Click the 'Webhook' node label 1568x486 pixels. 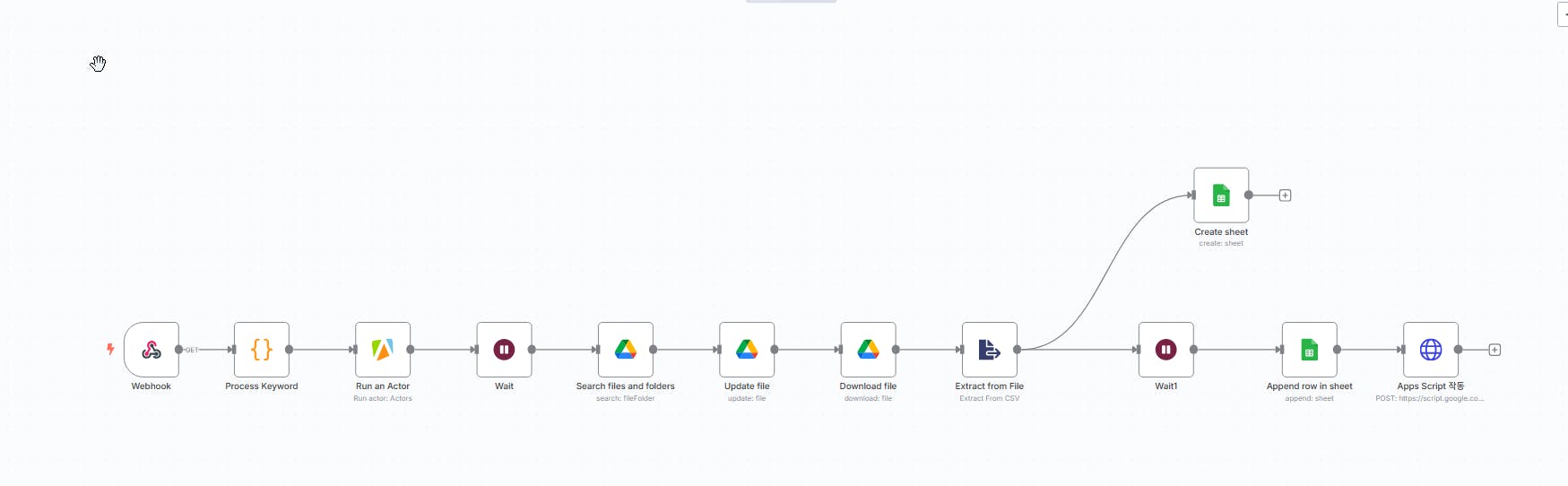152,386
